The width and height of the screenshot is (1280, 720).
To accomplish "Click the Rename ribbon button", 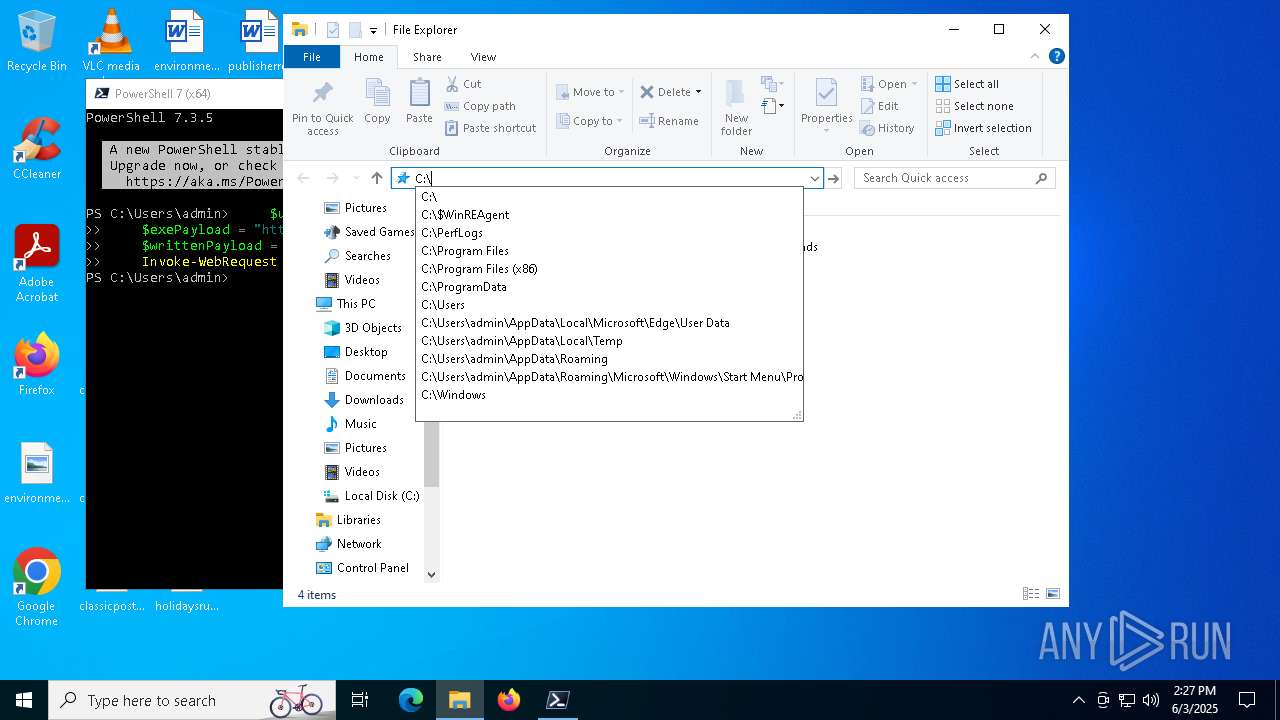I will [x=669, y=121].
